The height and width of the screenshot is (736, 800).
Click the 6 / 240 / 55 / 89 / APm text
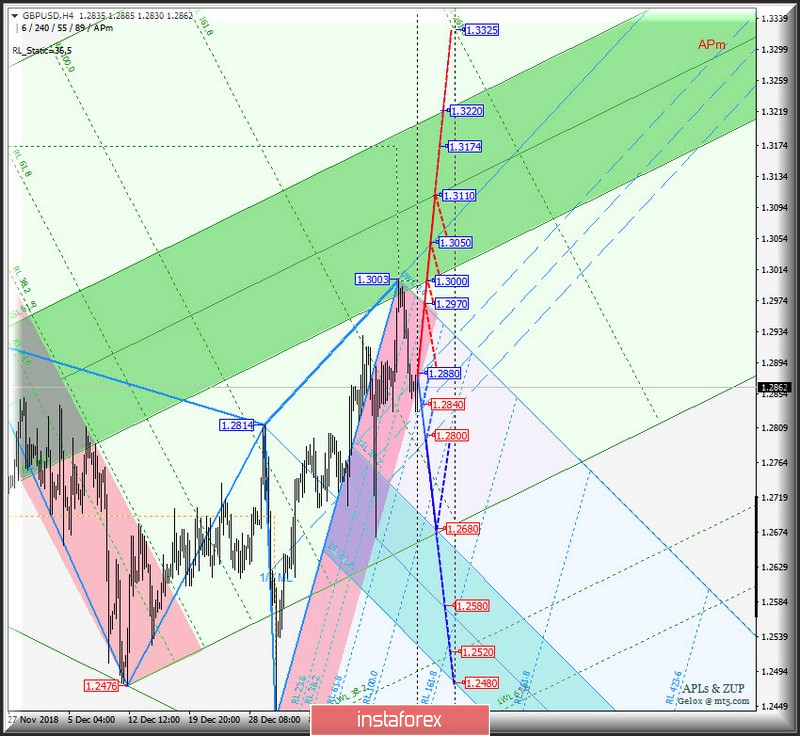tap(67, 28)
